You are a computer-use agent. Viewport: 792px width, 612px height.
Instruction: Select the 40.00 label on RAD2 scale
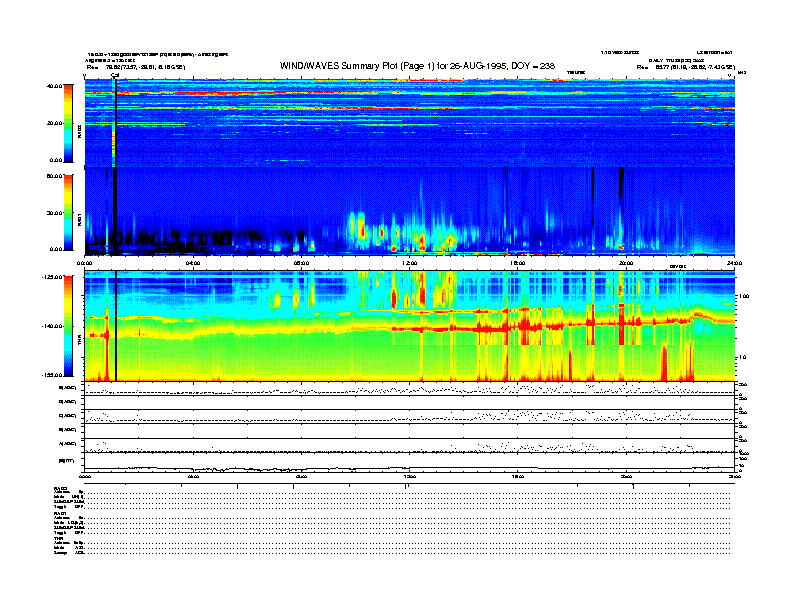point(55,86)
